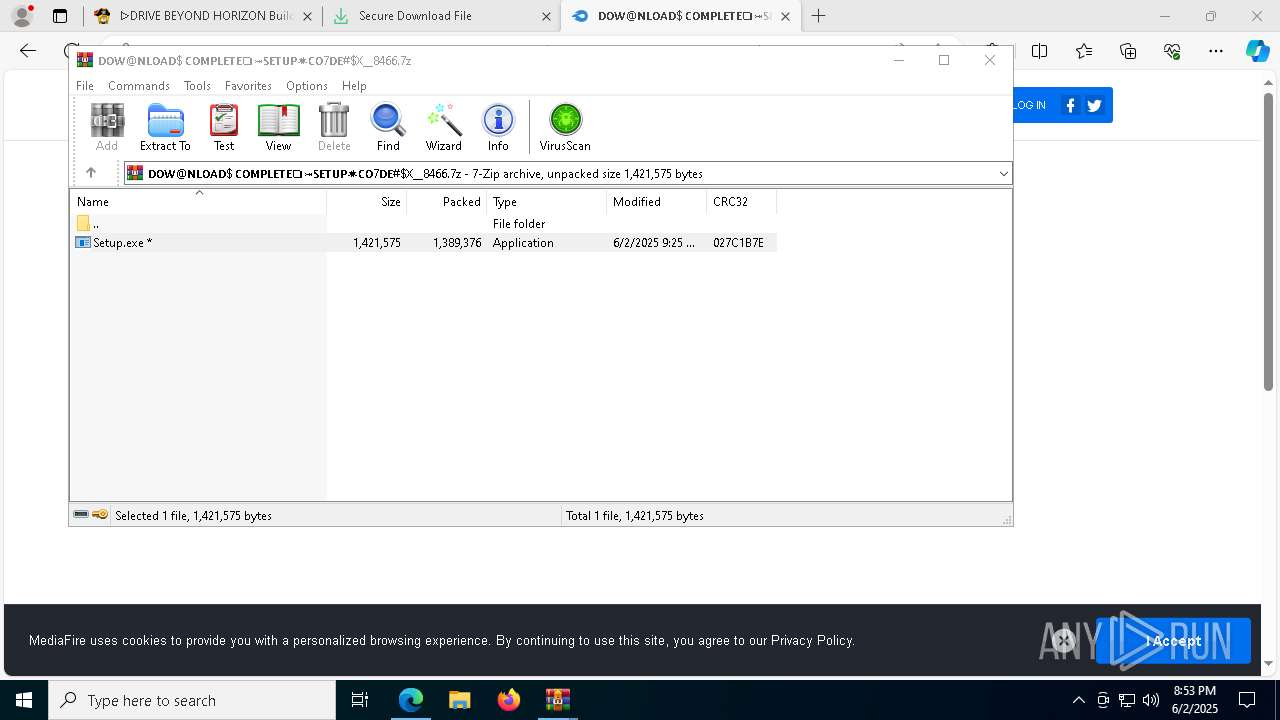
Task: Open the Options menu
Action: pos(307,86)
